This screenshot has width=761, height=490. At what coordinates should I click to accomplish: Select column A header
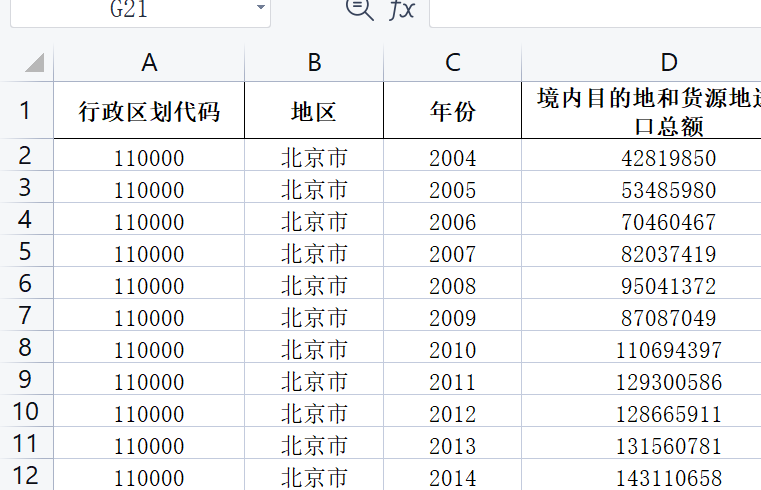149,63
